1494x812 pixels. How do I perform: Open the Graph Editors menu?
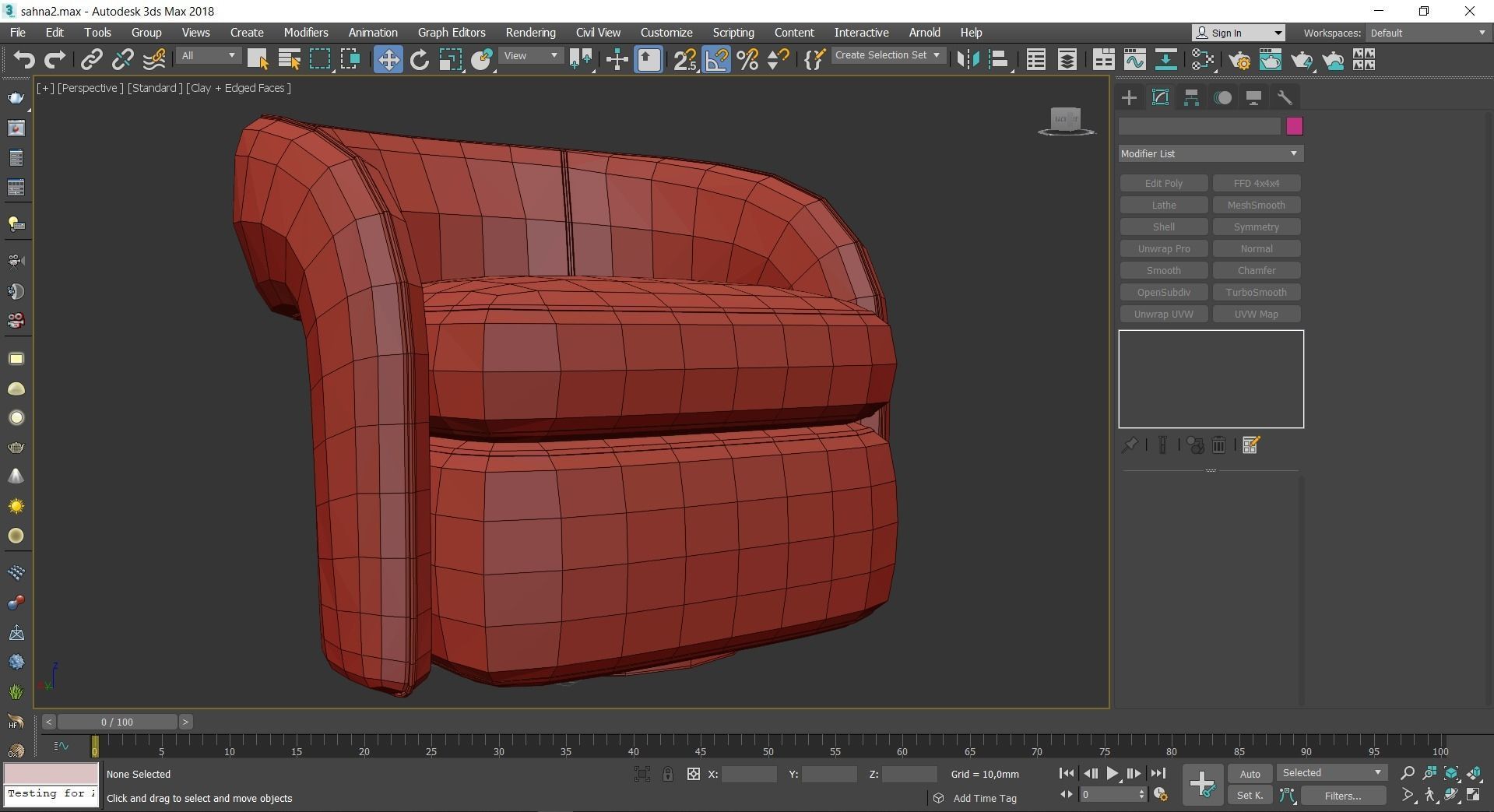click(452, 33)
